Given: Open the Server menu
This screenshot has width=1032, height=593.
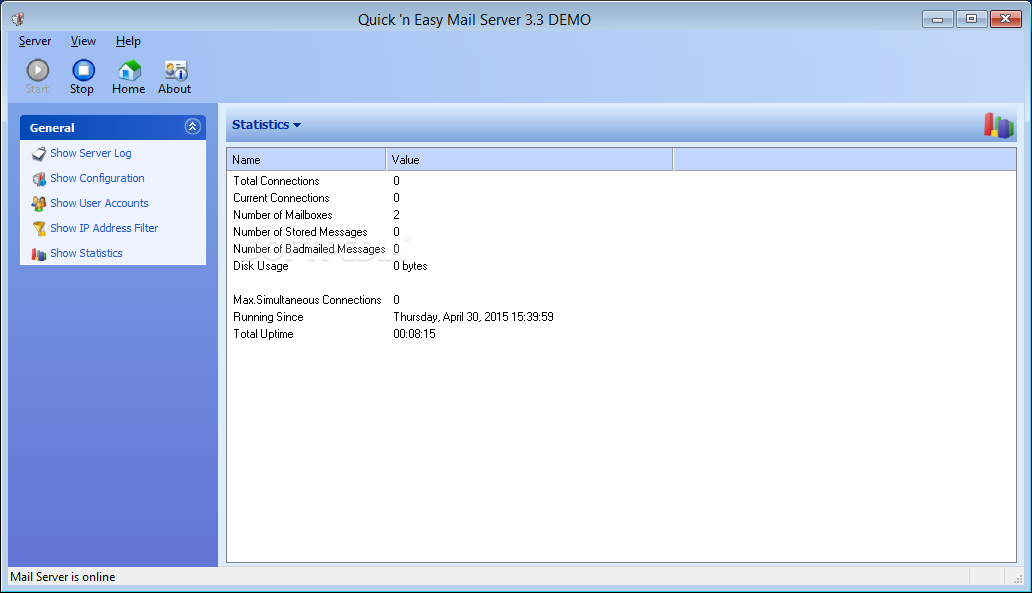Looking at the screenshot, I should click(35, 41).
